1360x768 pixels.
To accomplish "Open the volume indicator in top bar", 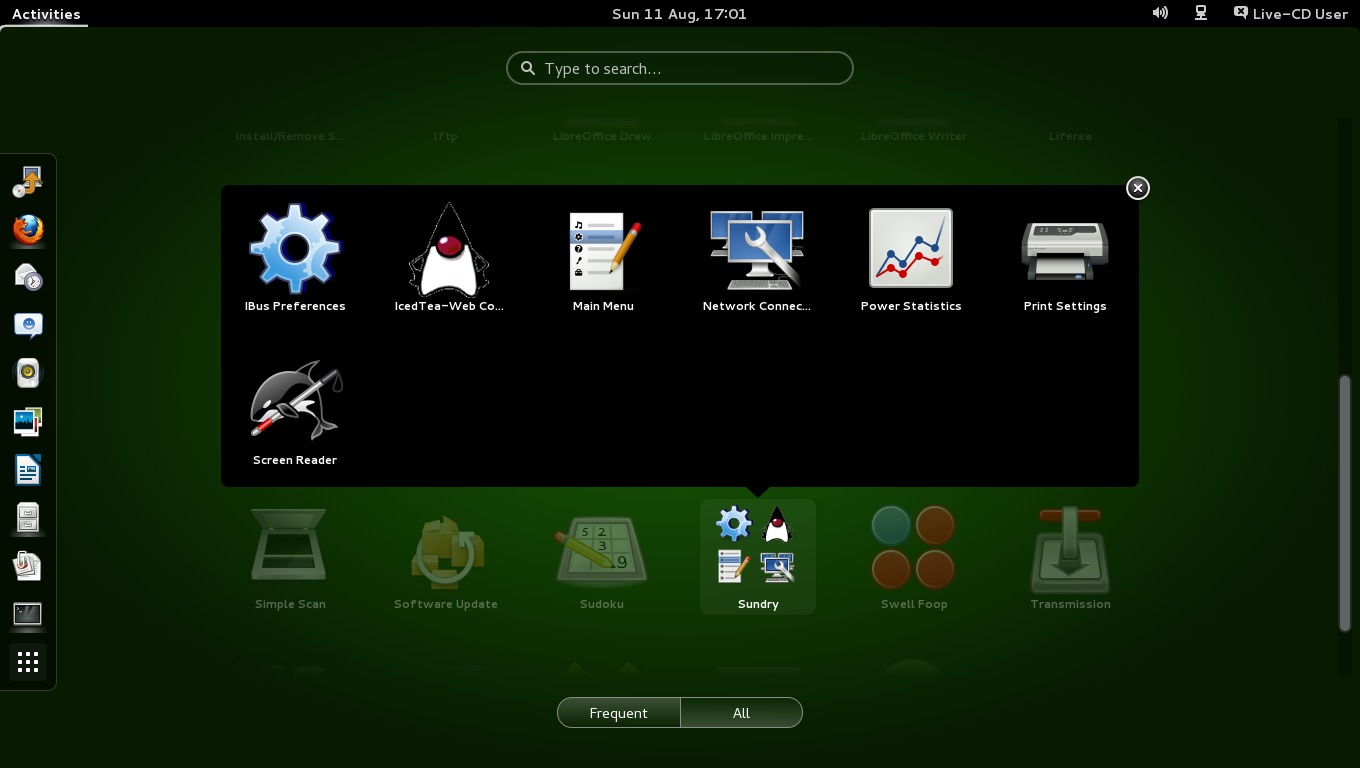I will click(1160, 13).
